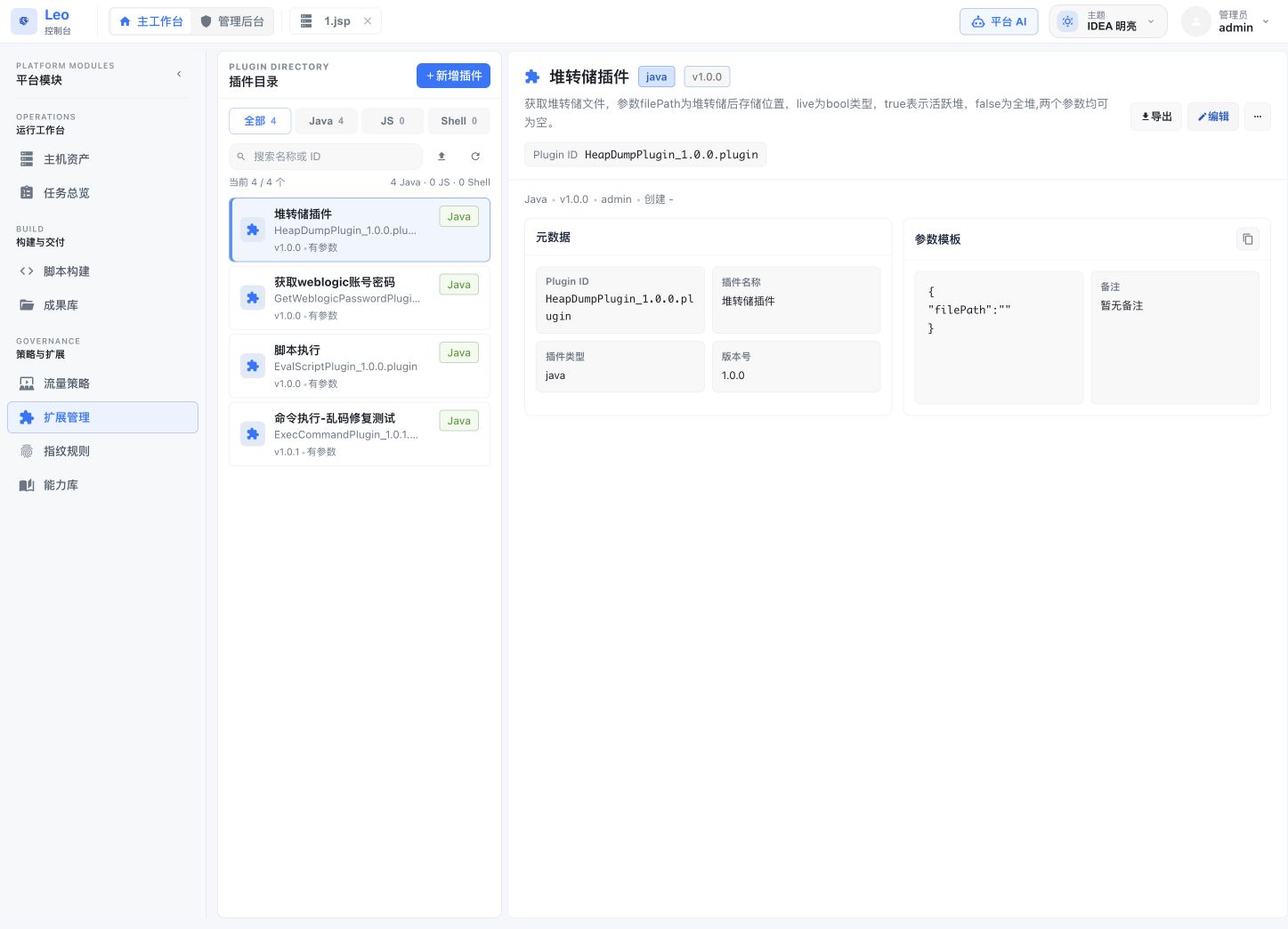The width and height of the screenshot is (1288, 929).
Task: Click Plugin ID HeapDumpPlugin_1.0.0.plugin chip
Action: click(645, 155)
